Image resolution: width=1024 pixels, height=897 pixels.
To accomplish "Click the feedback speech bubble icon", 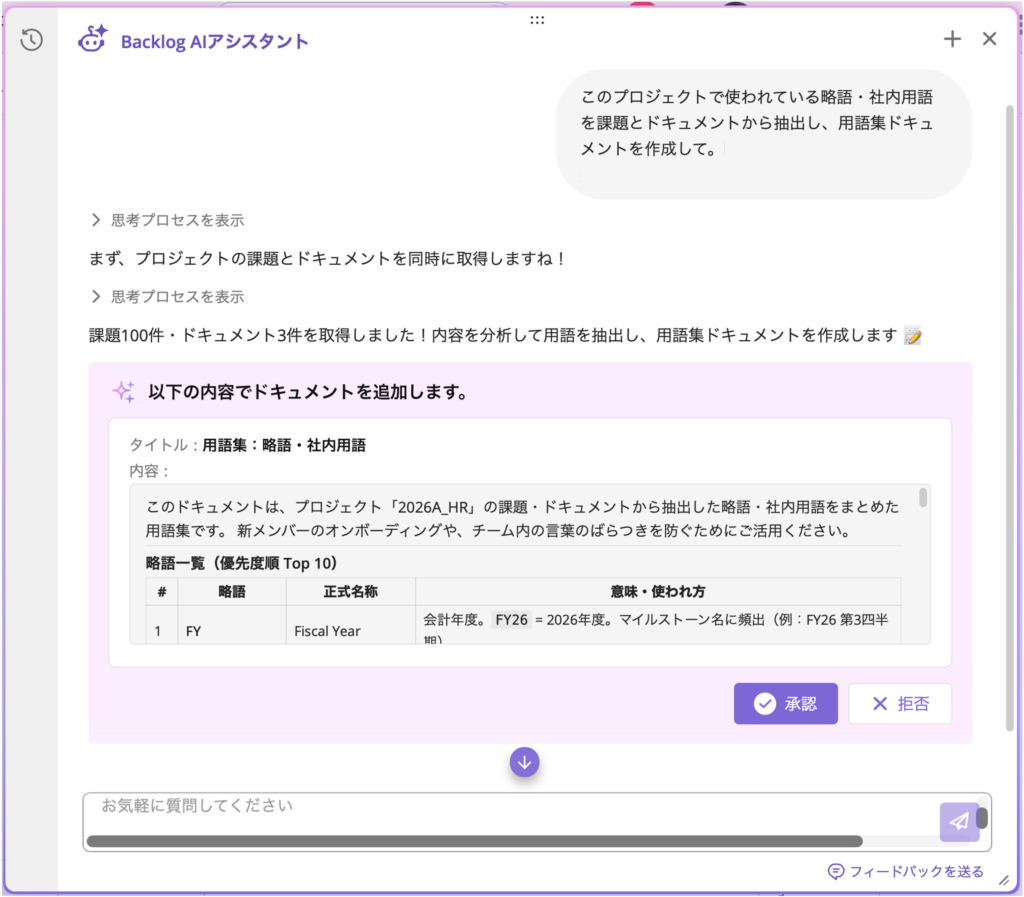I will 836,872.
